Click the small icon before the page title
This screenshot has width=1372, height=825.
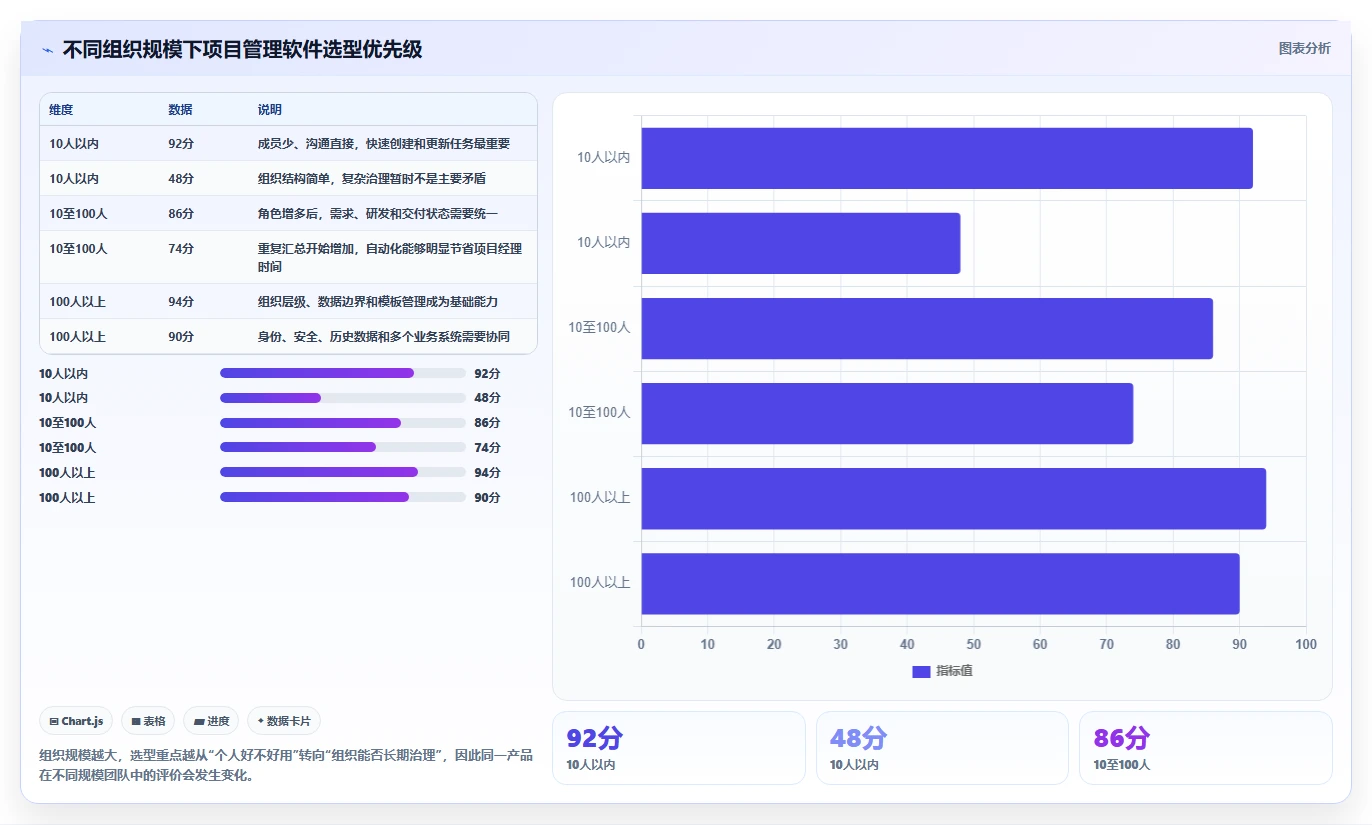point(47,50)
